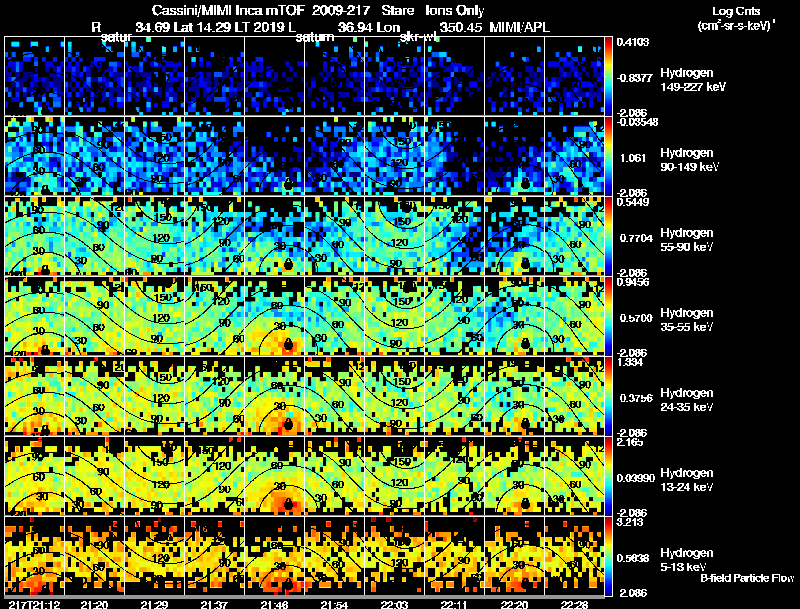Viewport: 800px width, 609px height.
Task: Click the '21:29' time axis label
Action: pyautogui.click(x=154, y=604)
